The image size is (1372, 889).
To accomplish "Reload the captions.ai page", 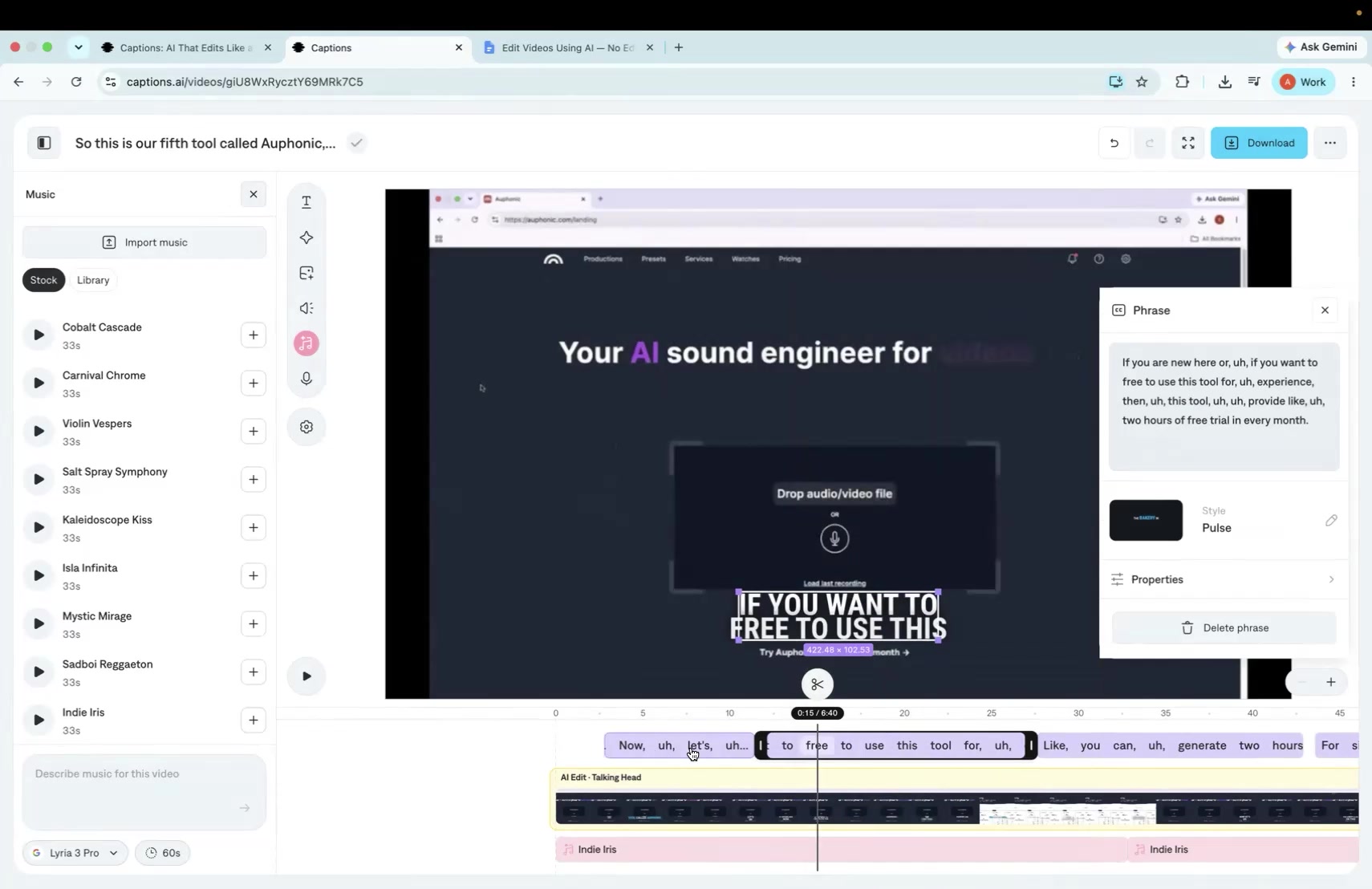I will click(76, 82).
